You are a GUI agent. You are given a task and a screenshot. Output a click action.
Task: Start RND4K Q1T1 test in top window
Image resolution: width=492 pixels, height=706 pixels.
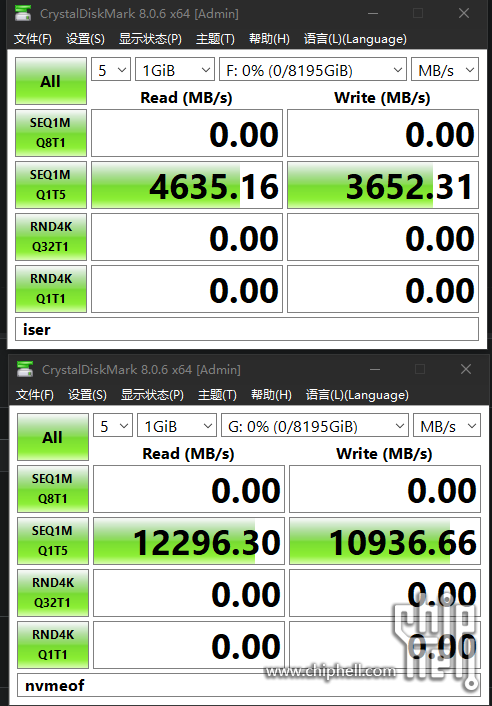point(51,289)
